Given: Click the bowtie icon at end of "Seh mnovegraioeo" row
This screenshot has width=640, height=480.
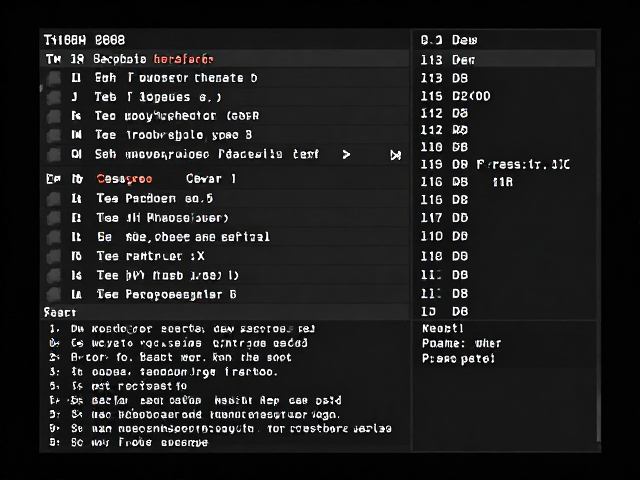Looking at the screenshot, I should click(396, 155).
